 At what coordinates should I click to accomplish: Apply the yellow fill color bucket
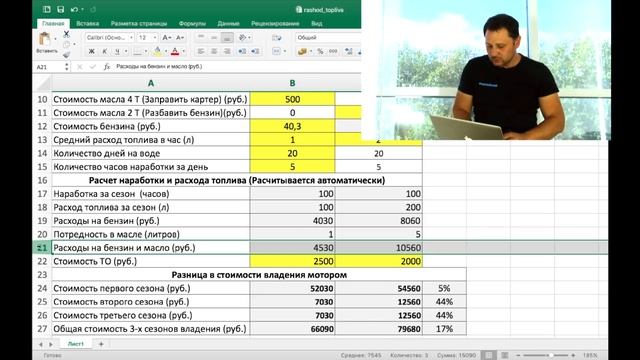click(x=158, y=51)
